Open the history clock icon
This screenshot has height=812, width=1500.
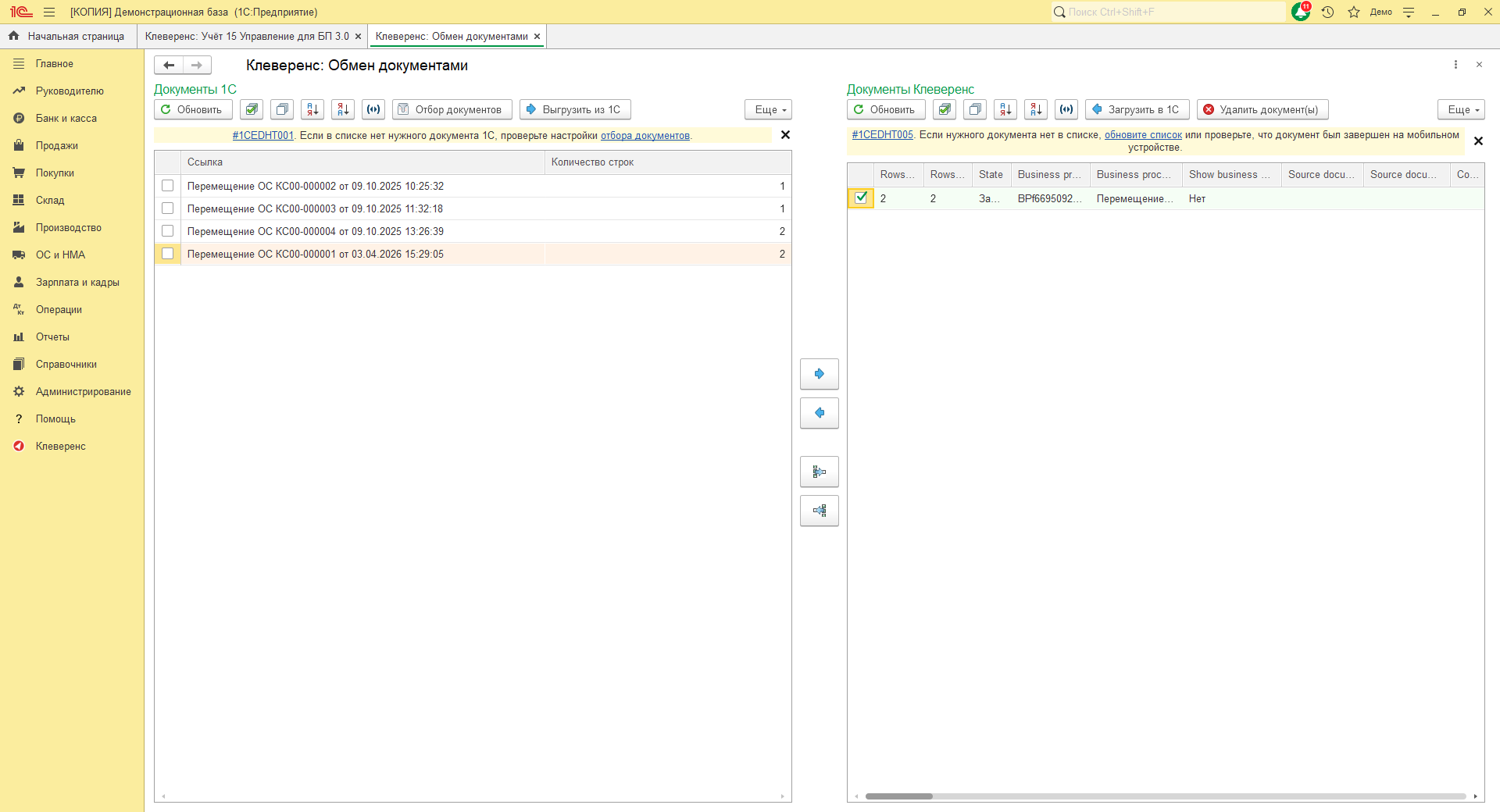click(1328, 12)
